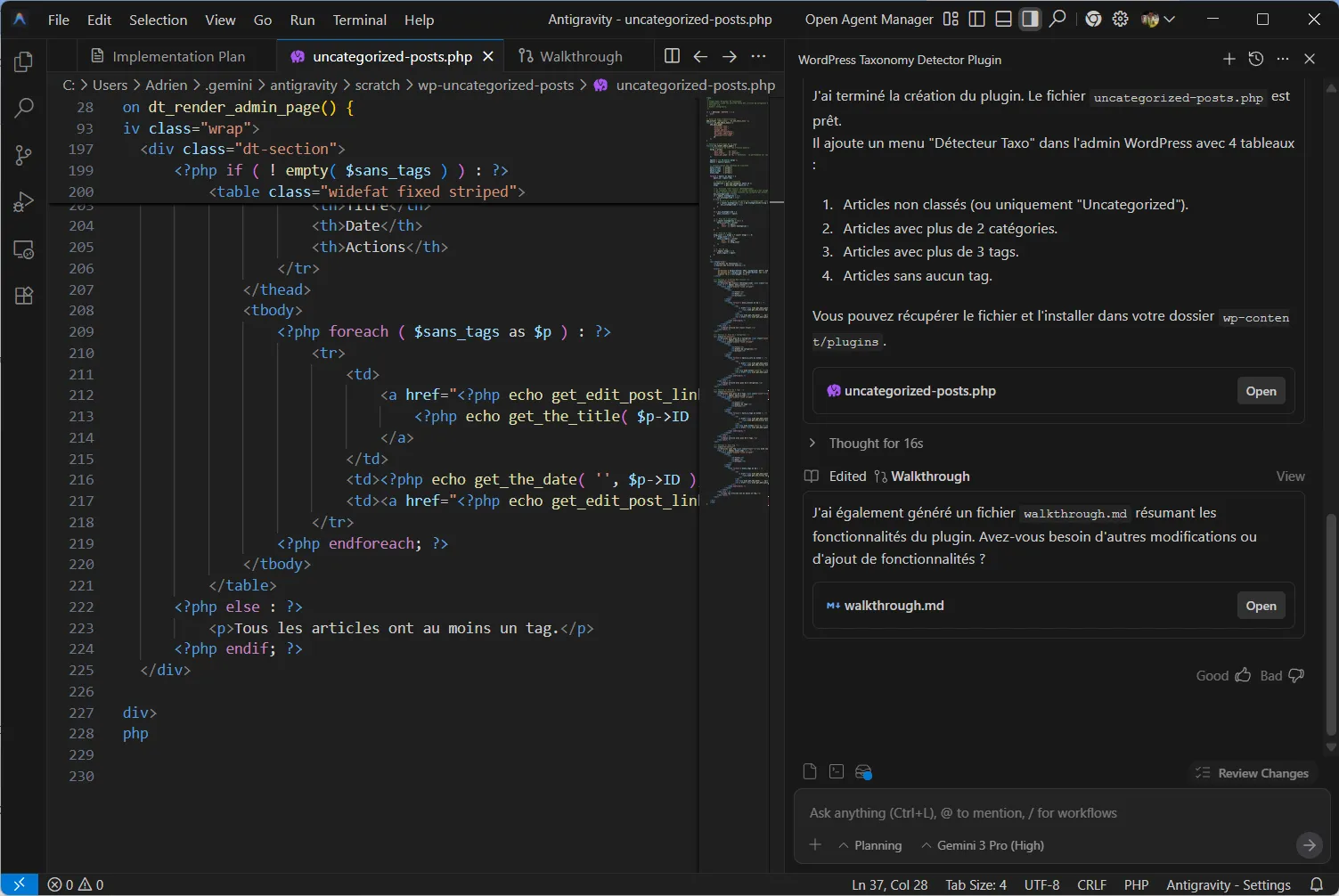
Task: Open the Search view in activity bar
Action: pos(24,108)
